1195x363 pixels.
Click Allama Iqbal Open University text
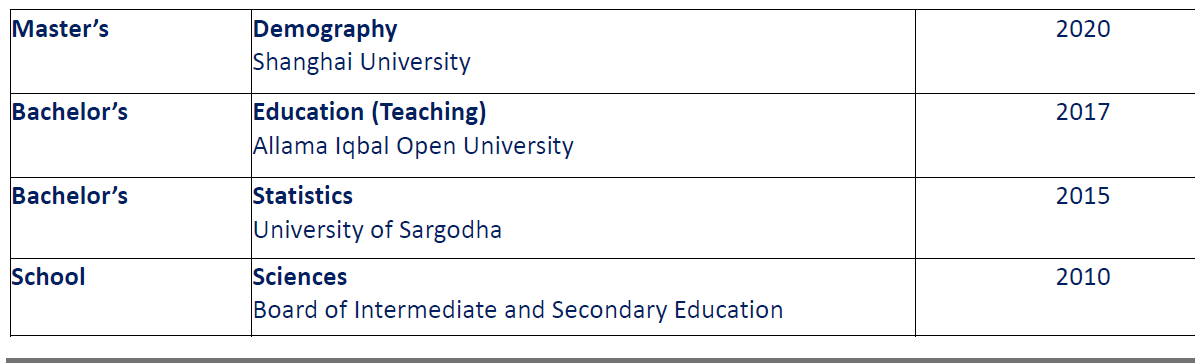click(413, 146)
